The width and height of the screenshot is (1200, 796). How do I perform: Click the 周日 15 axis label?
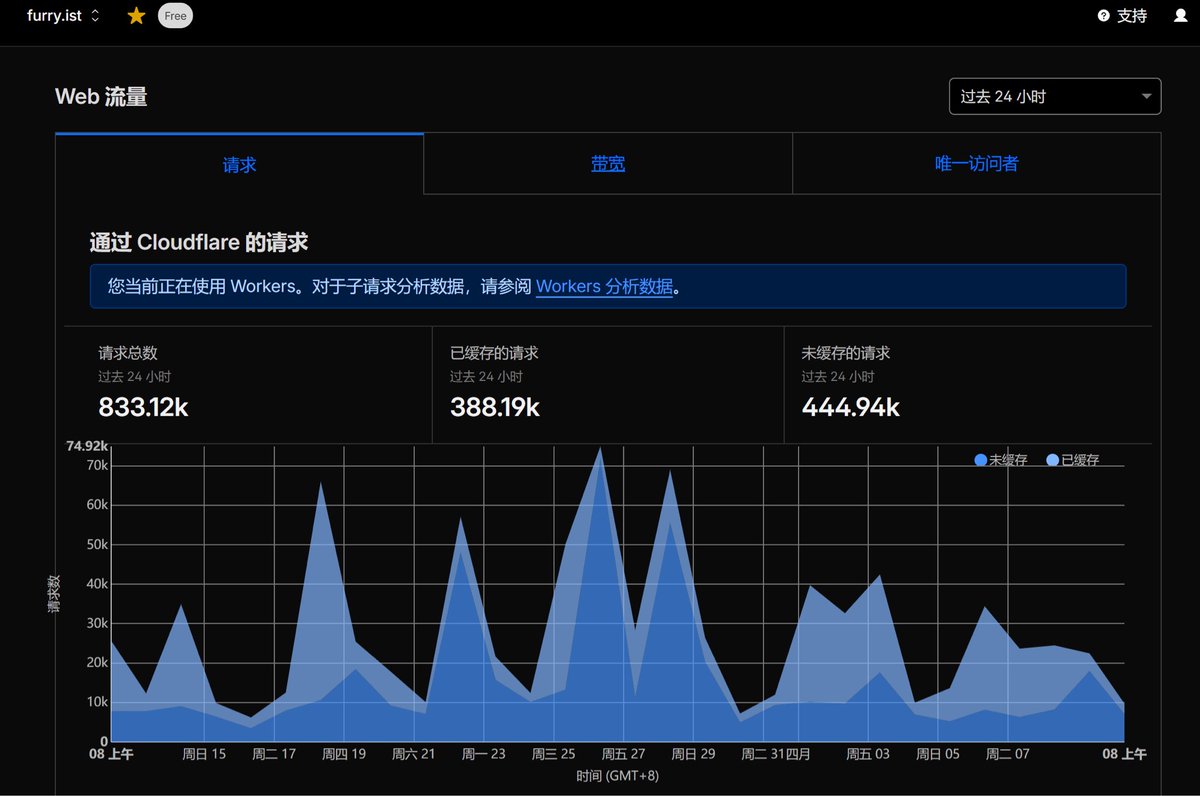204,754
